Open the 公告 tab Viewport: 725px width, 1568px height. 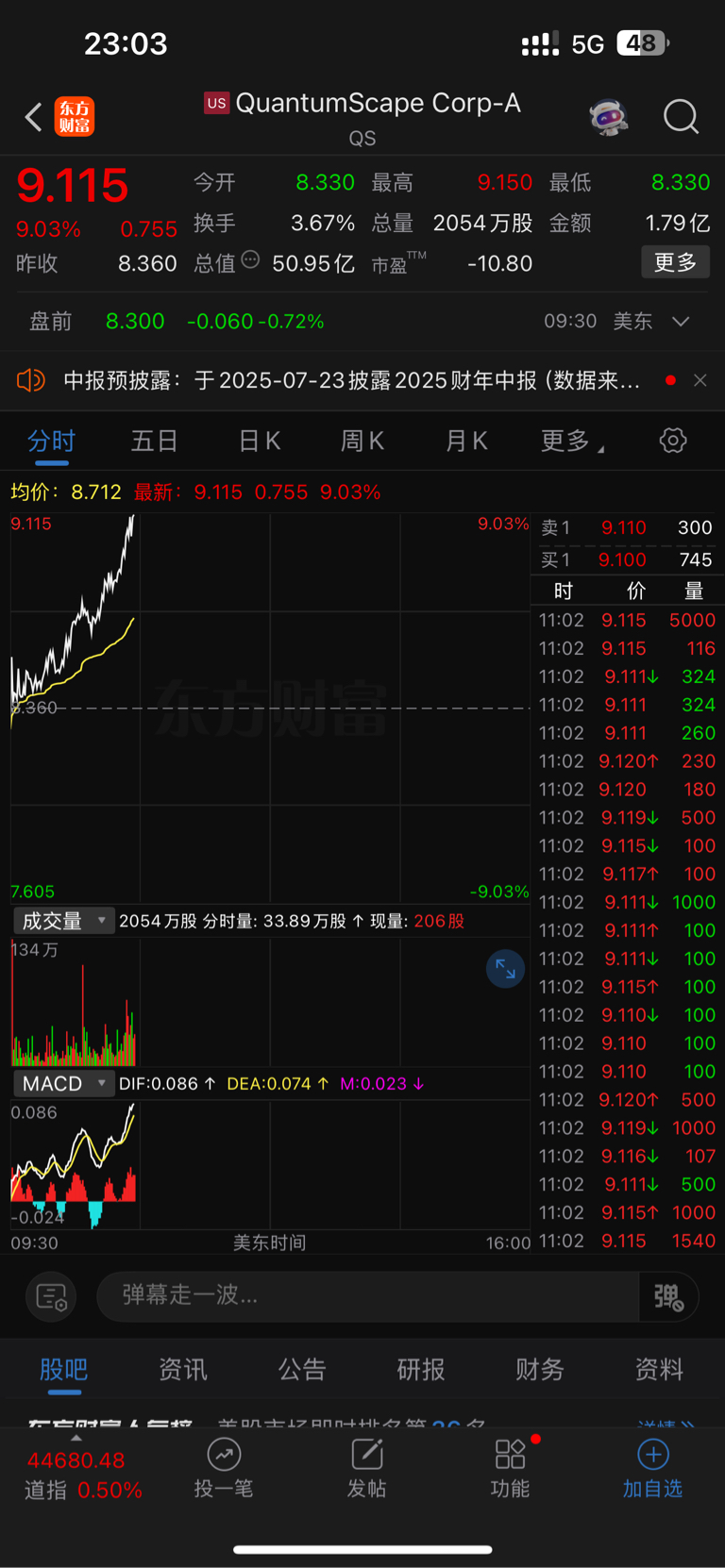pyautogui.click(x=302, y=1369)
